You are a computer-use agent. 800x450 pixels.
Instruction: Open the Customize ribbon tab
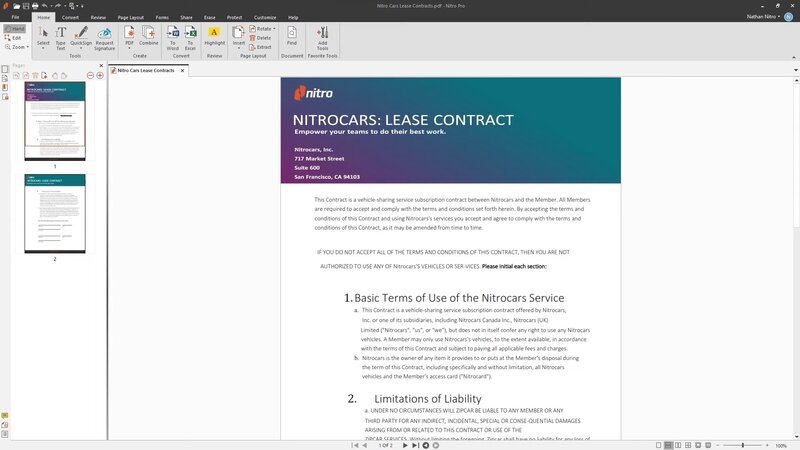(265, 17)
